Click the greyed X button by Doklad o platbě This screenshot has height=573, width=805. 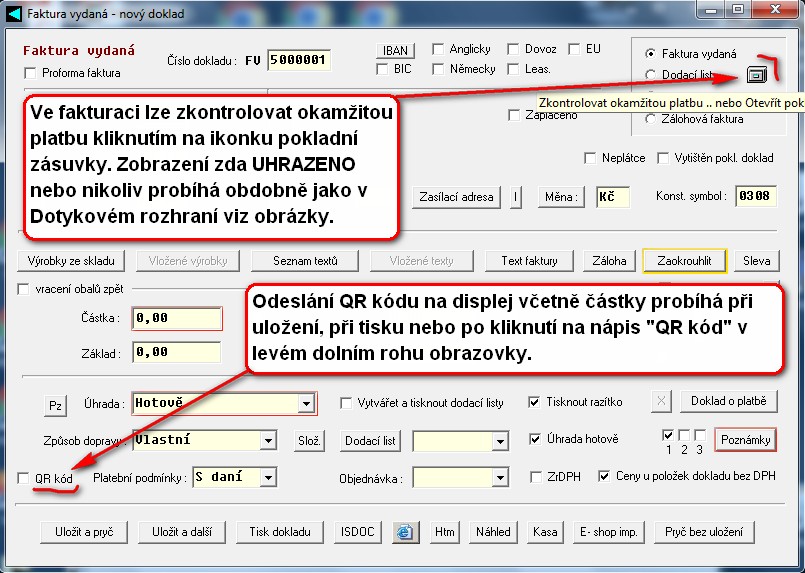click(x=661, y=402)
